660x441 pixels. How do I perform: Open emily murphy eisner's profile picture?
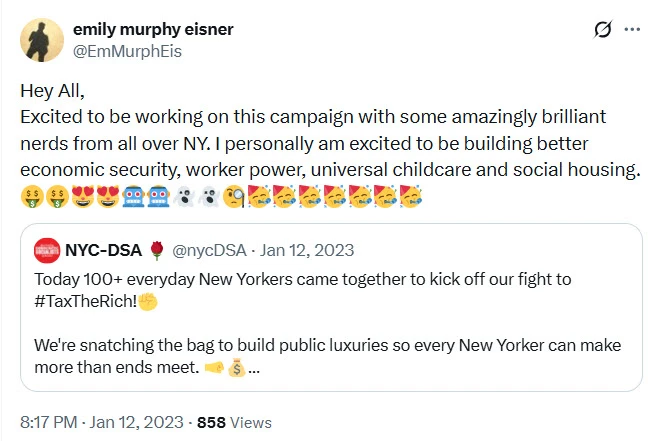42,40
